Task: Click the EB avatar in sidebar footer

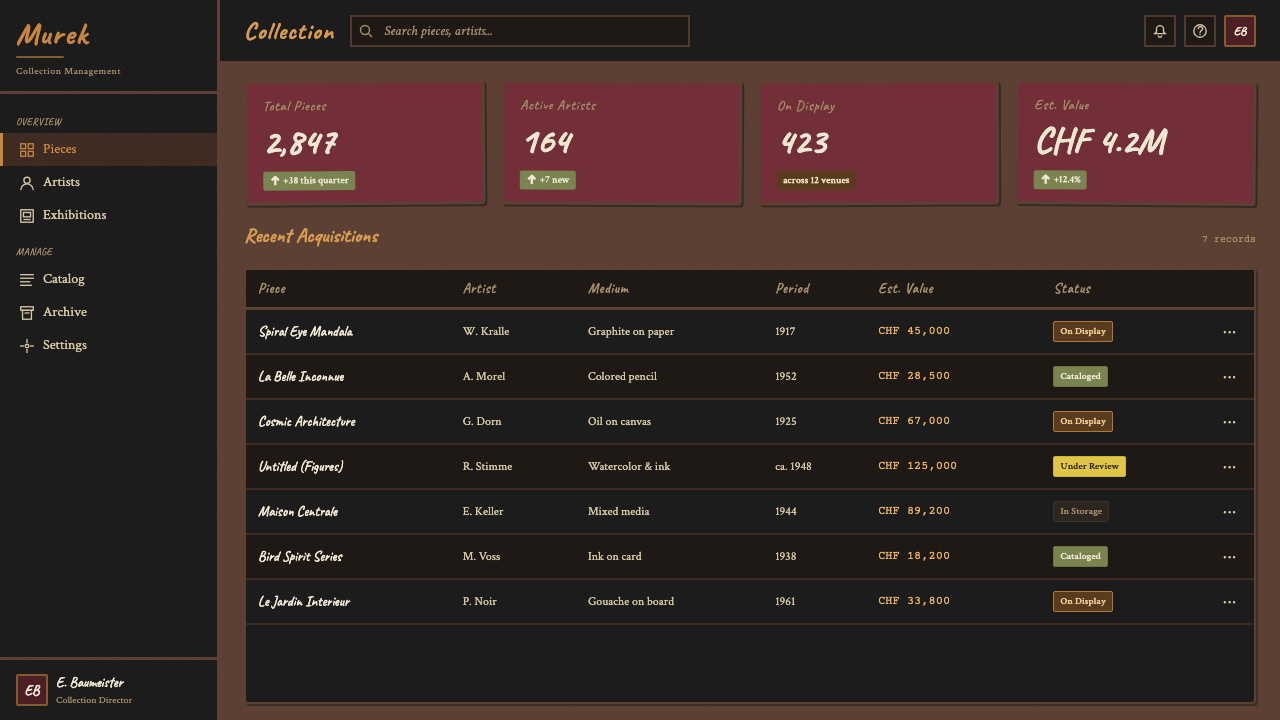Action: 32,690
